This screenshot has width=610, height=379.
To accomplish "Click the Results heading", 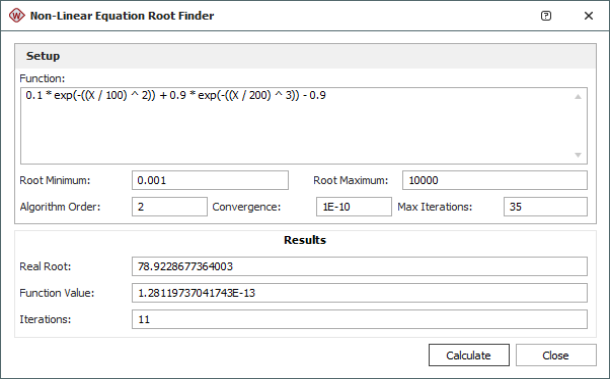I will [305, 240].
